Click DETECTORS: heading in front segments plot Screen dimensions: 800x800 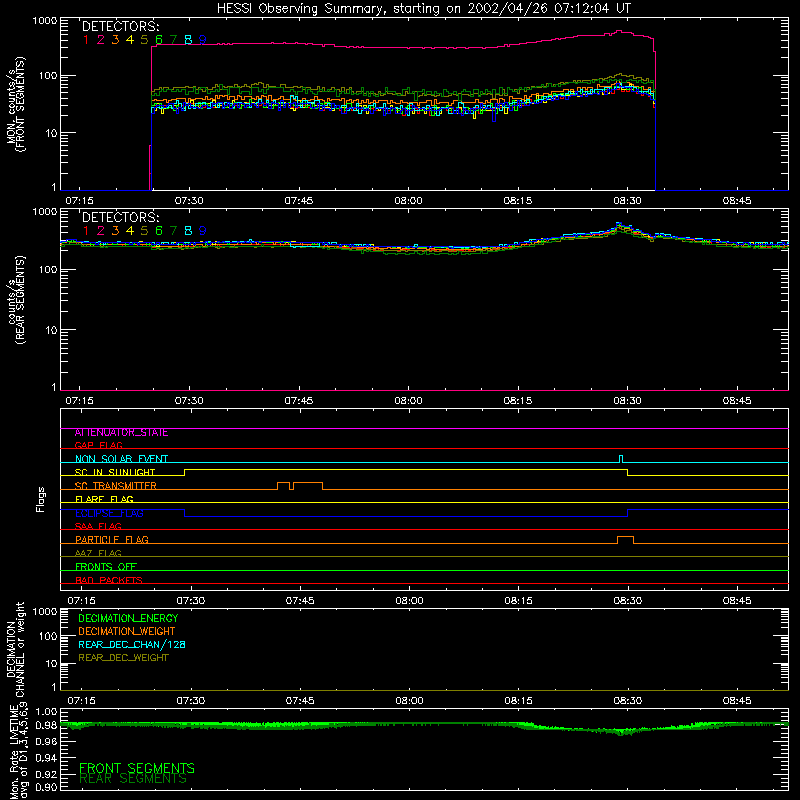tap(121, 27)
